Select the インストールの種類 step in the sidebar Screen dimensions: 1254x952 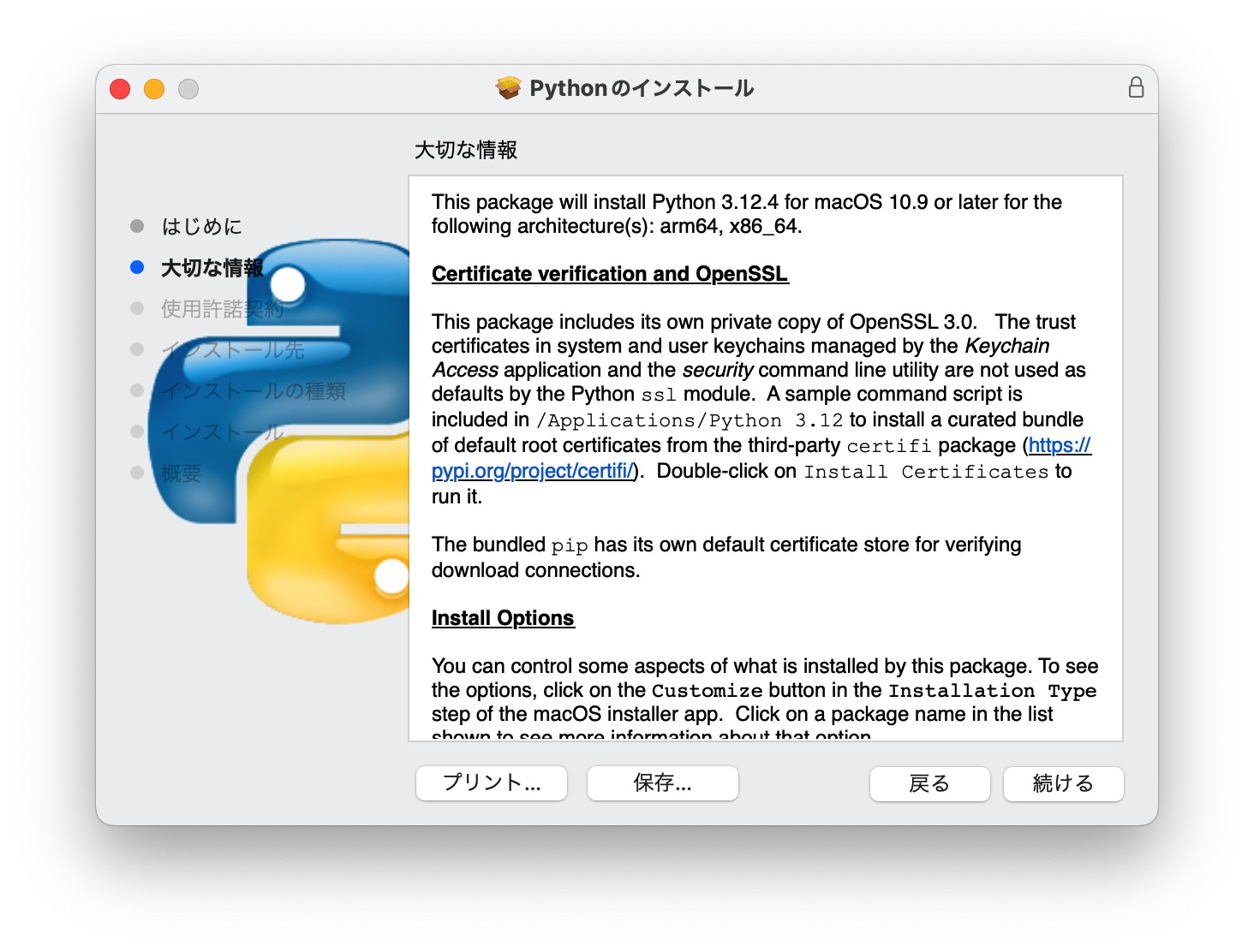254,391
